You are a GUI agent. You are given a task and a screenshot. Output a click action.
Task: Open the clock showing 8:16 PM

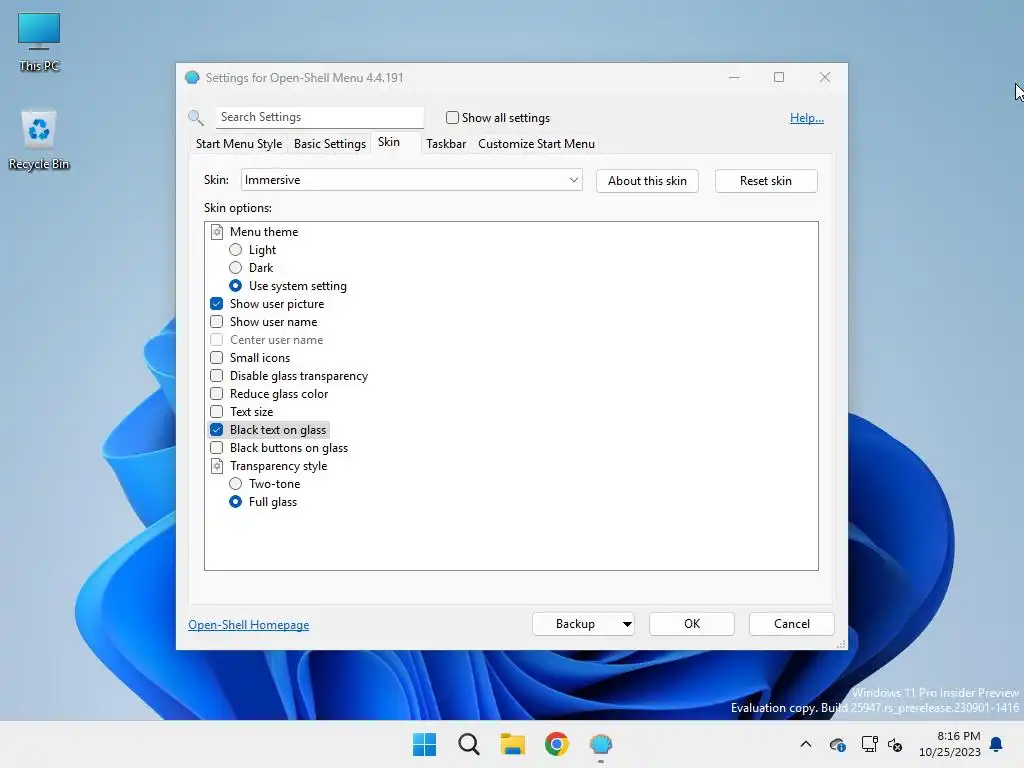coord(950,744)
